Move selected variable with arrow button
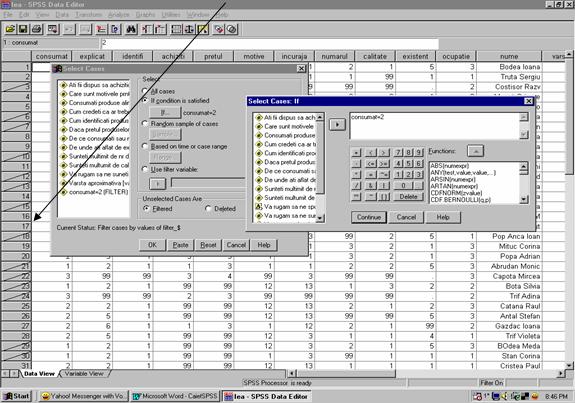575x403 pixels. (x=337, y=125)
